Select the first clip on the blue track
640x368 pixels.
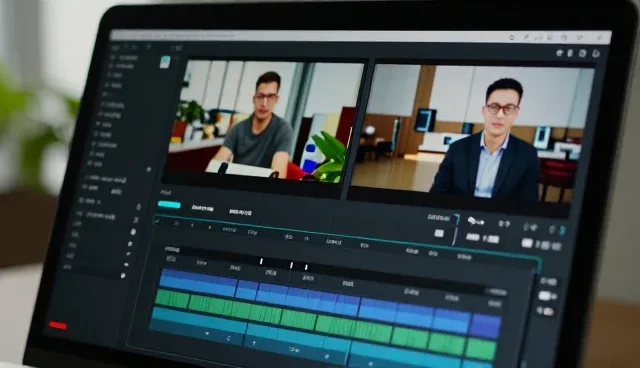(198, 283)
